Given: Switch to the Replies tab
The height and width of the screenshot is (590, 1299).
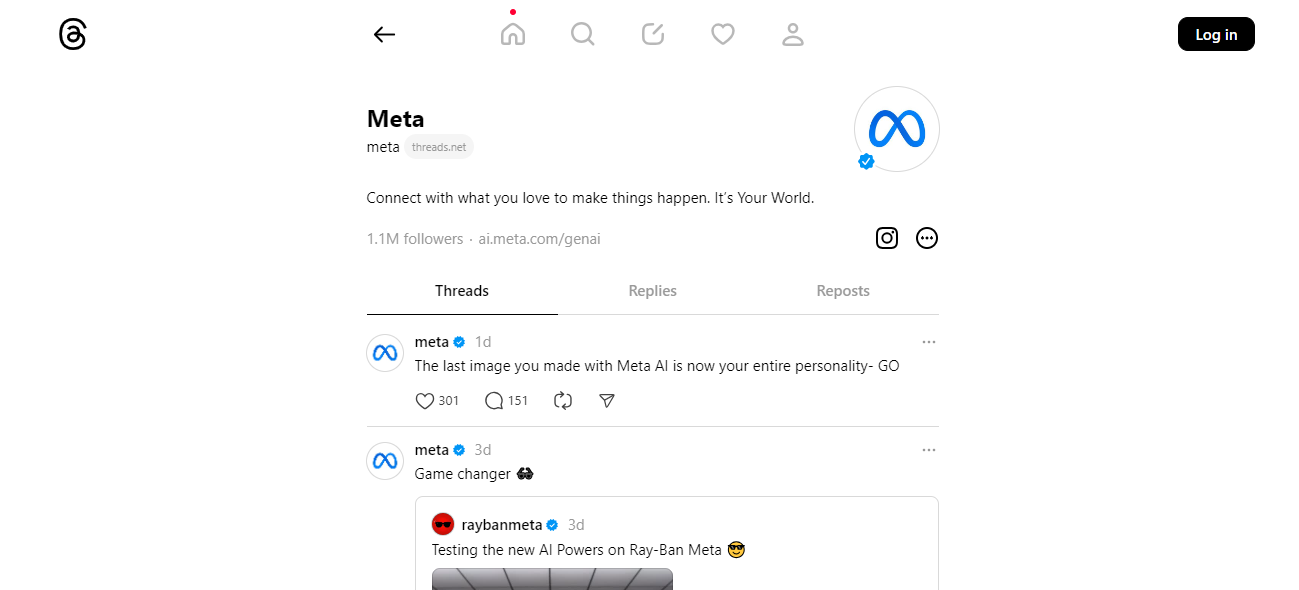Looking at the screenshot, I should [x=652, y=291].
